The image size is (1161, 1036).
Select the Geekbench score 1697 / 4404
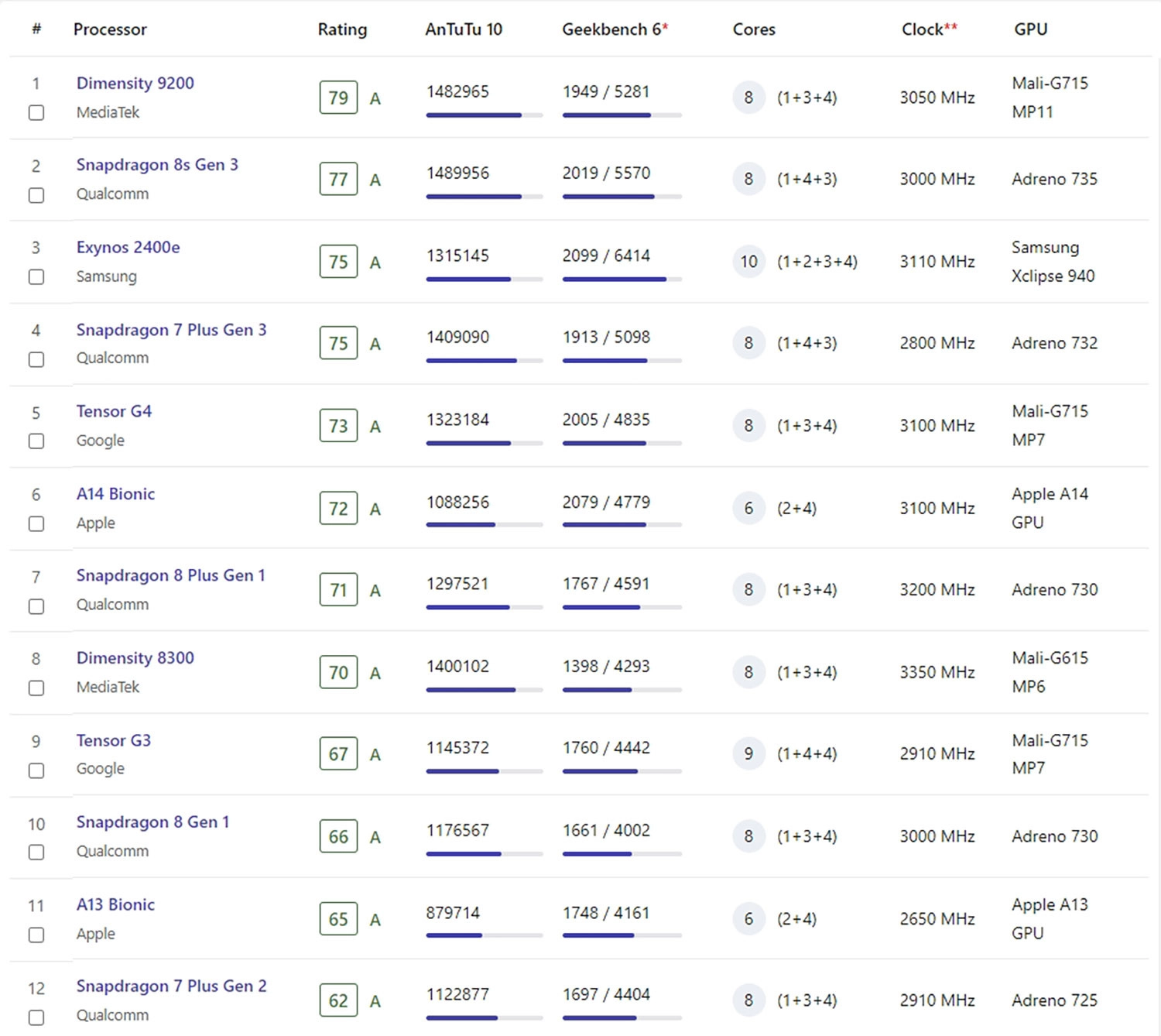pyautogui.click(x=606, y=995)
